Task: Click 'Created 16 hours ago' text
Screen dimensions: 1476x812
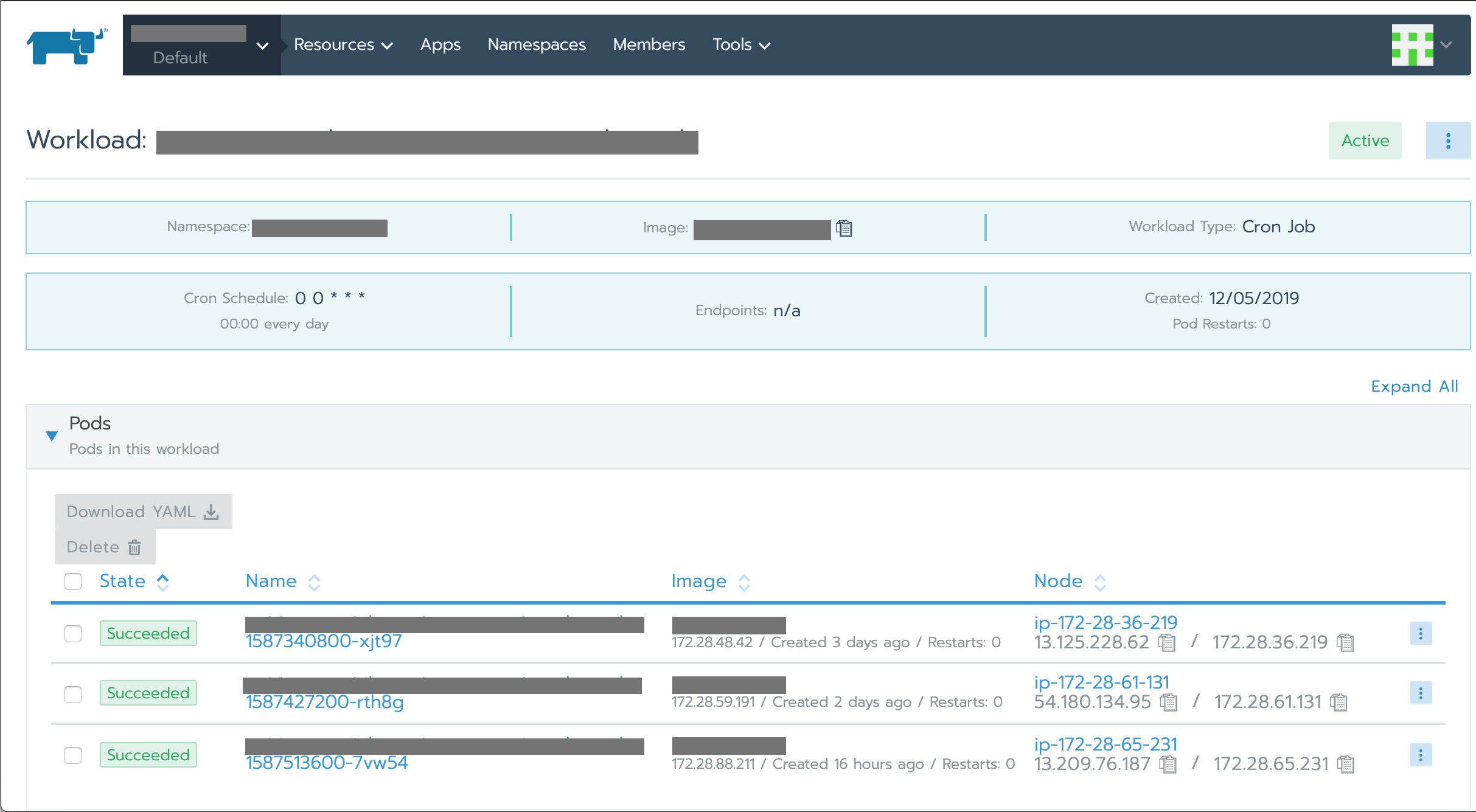Action: (x=848, y=764)
